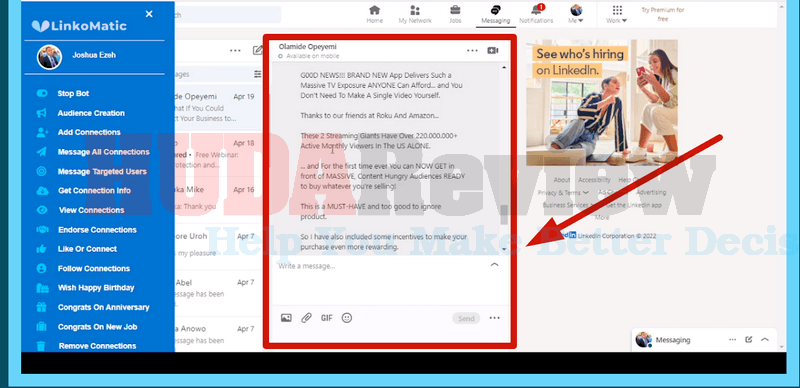800x388 pixels.
Task: Expand the message compose box chevron
Action: [494, 265]
